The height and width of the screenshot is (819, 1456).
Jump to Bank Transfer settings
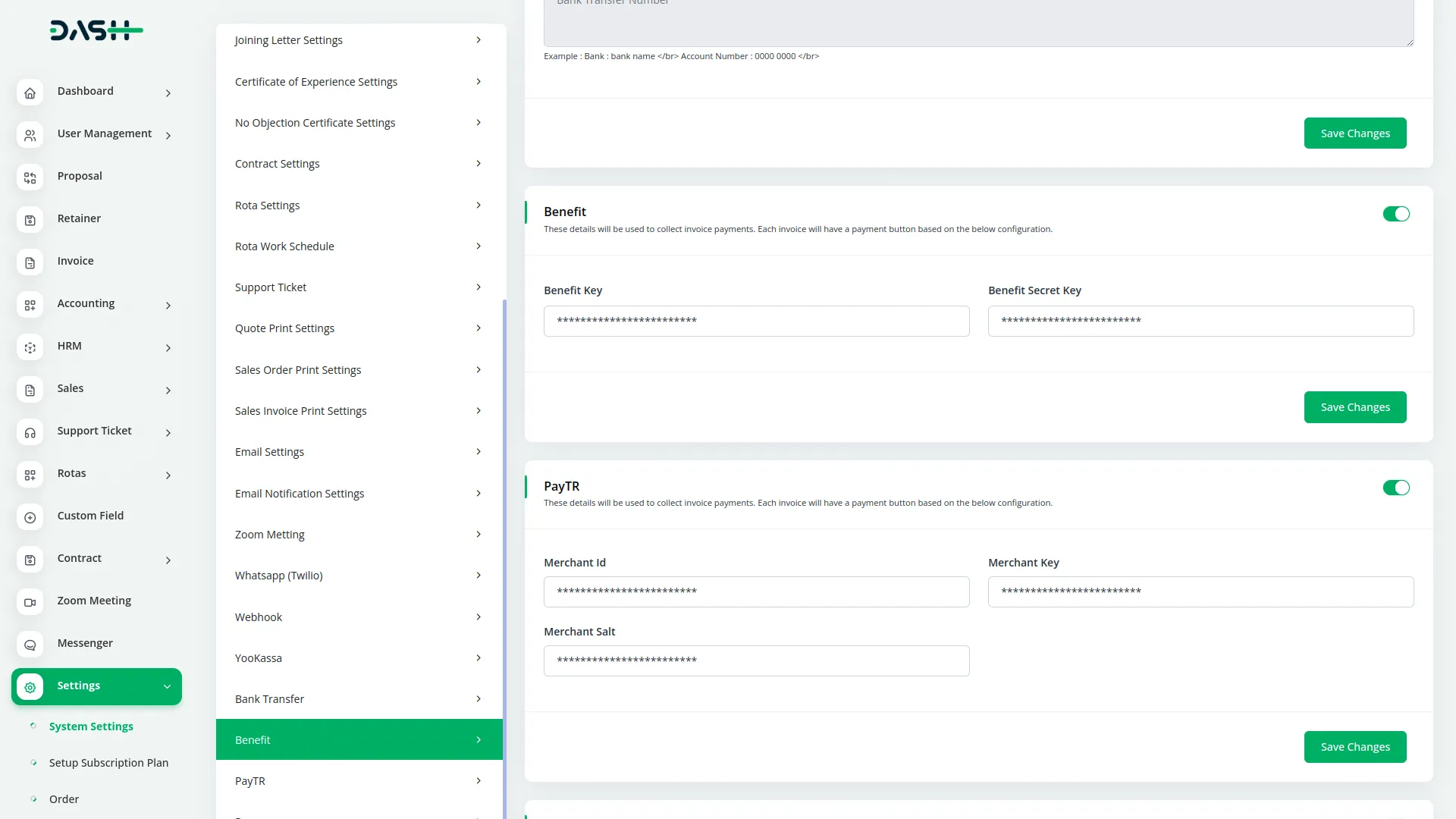point(359,698)
